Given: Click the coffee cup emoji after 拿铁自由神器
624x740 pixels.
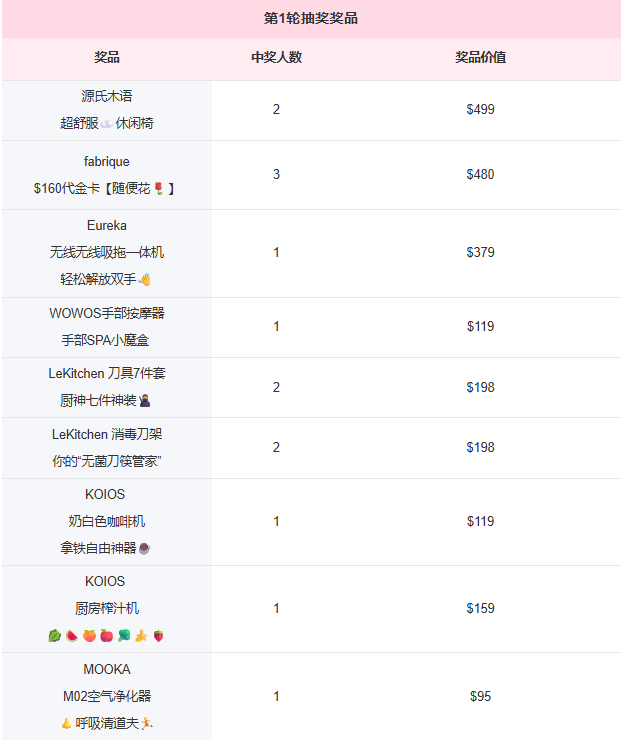Looking at the screenshot, I should pos(144,548).
